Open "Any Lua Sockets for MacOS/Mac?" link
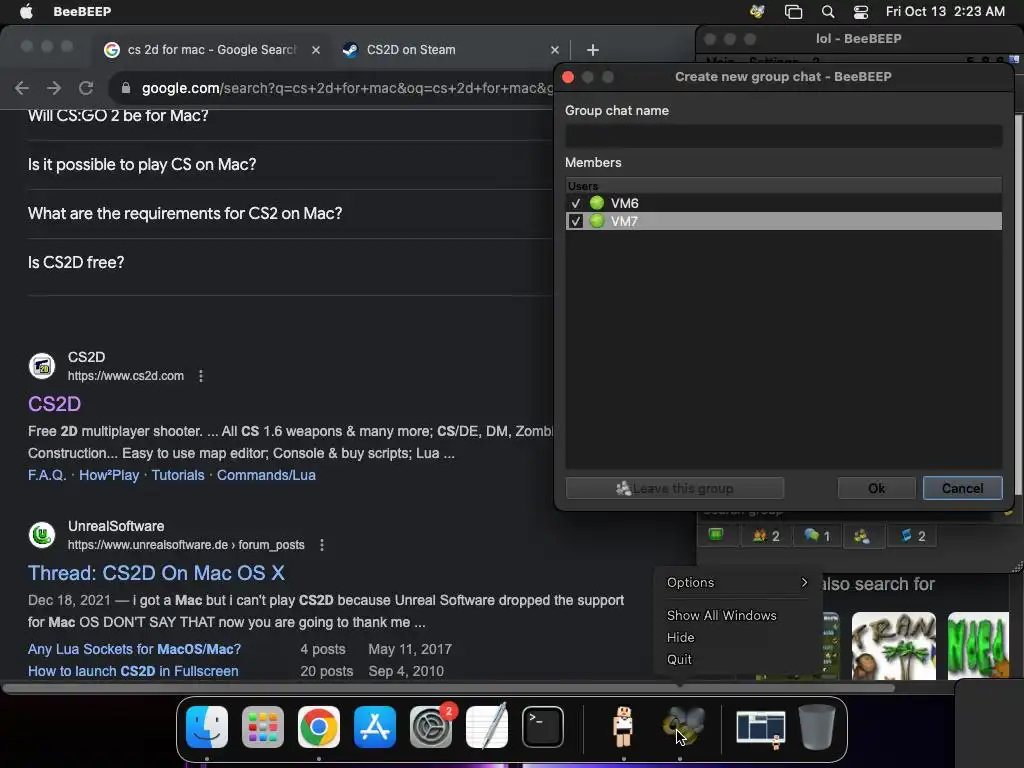Screen dimensions: 1024x768 coord(135,649)
